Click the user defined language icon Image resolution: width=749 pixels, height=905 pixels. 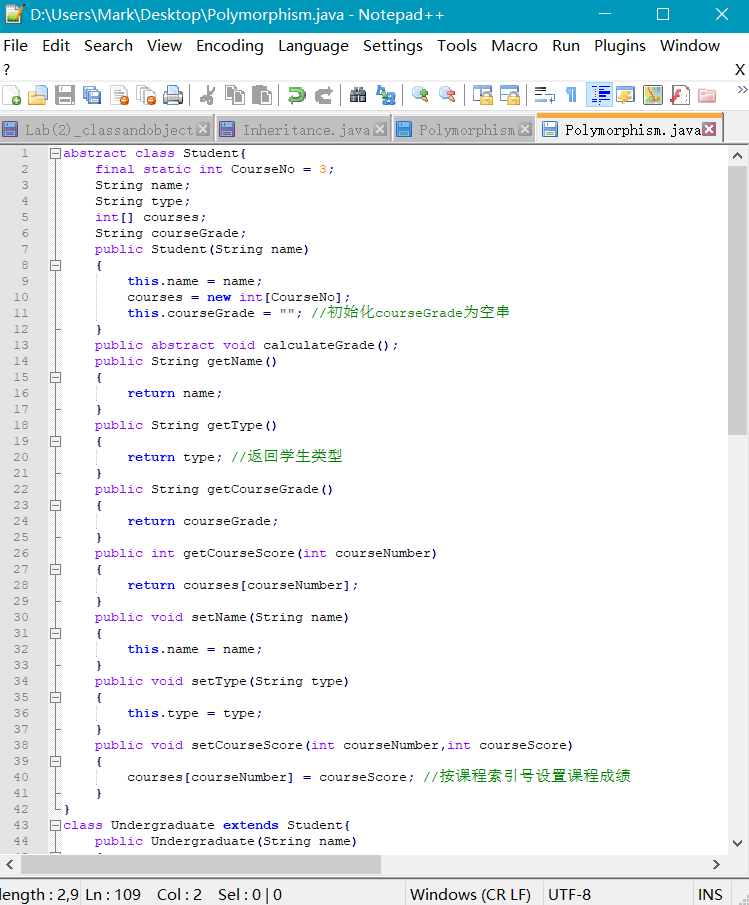(x=626, y=95)
